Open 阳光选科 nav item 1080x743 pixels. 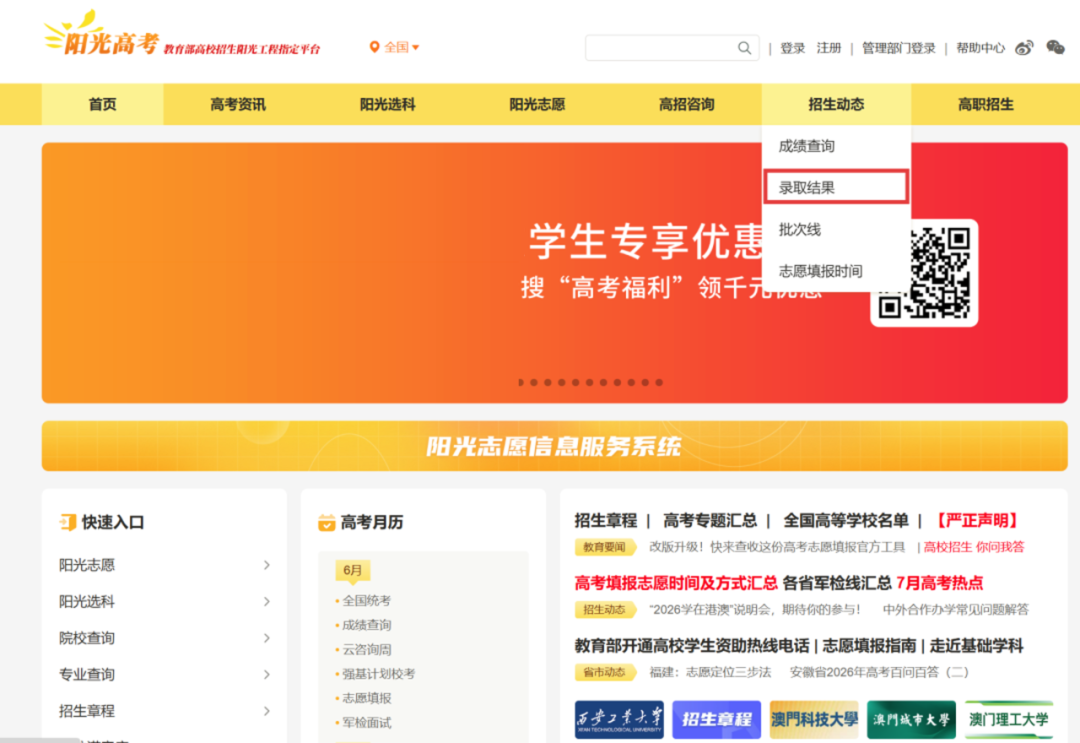pyautogui.click(x=388, y=104)
